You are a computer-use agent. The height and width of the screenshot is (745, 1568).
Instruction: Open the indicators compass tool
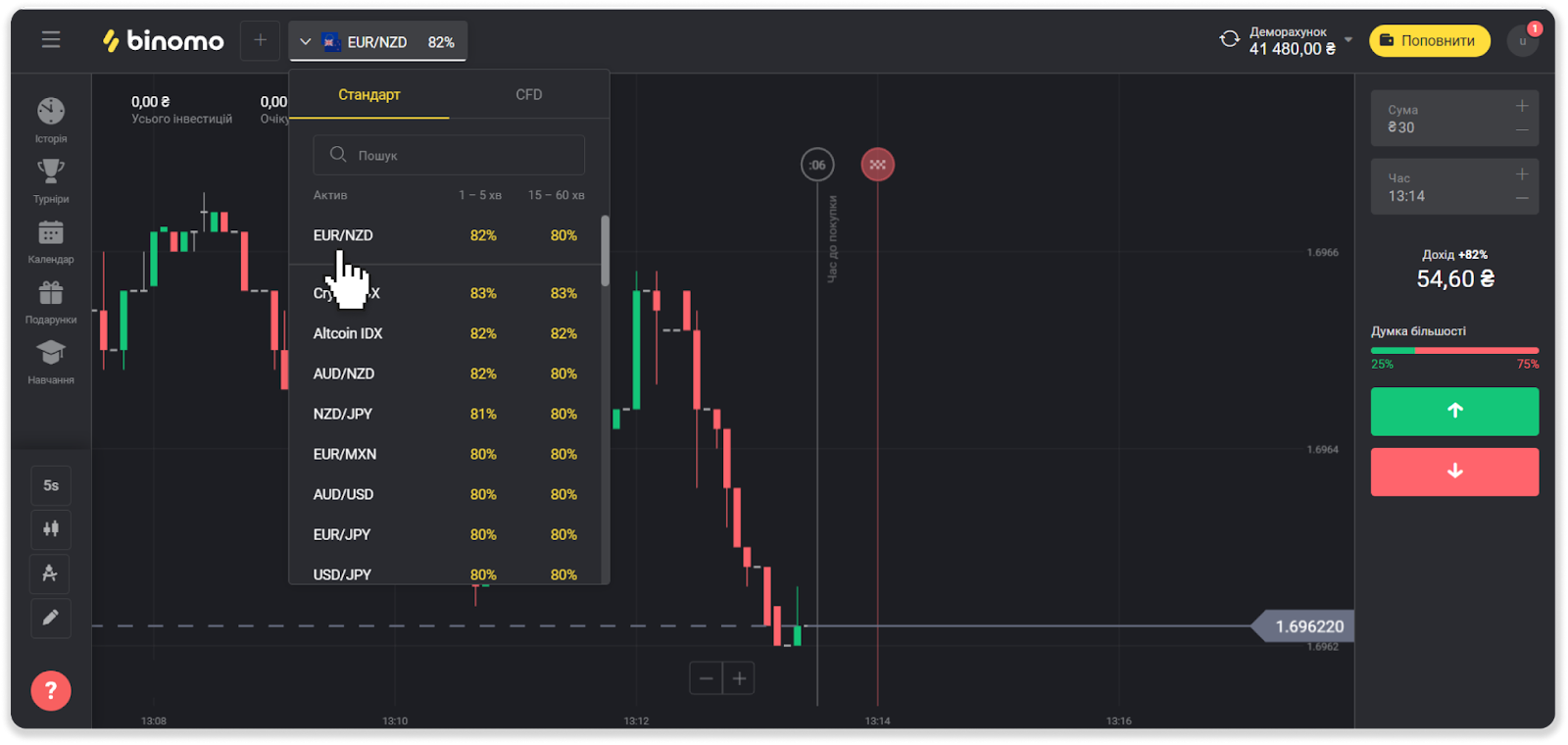click(x=51, y=573)
